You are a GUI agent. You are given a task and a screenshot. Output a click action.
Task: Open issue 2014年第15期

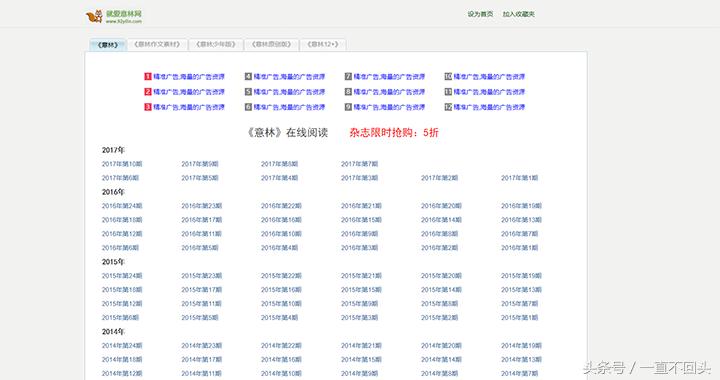tap(361, 359)
